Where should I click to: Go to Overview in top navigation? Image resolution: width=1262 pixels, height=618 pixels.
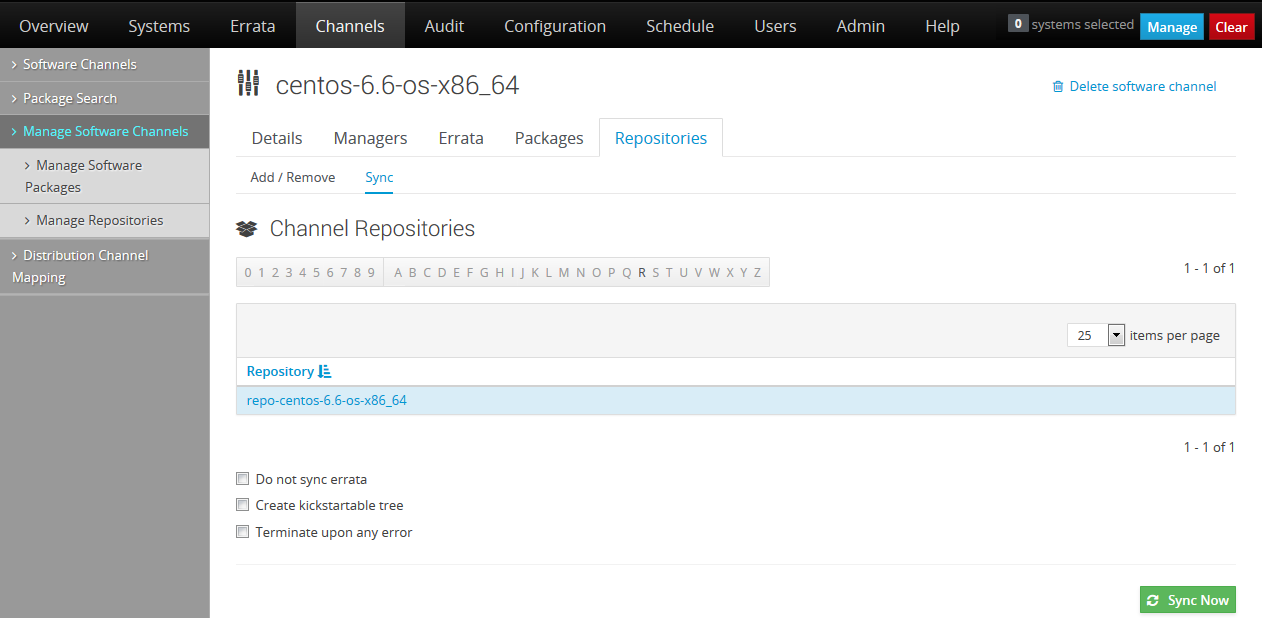tap(54, 26)
